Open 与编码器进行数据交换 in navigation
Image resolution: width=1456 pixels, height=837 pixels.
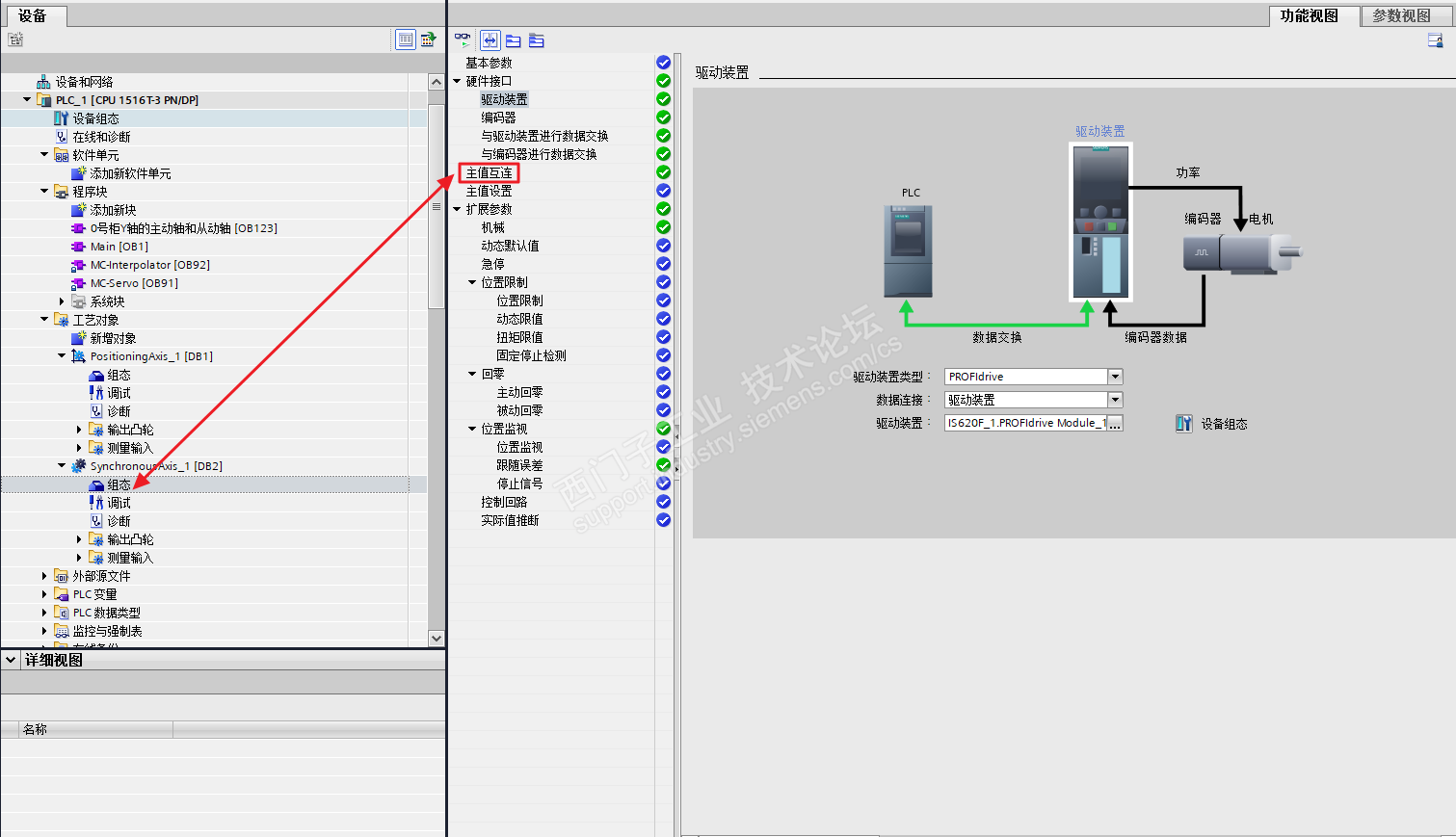pyautogui.click(x=539, y=154)
